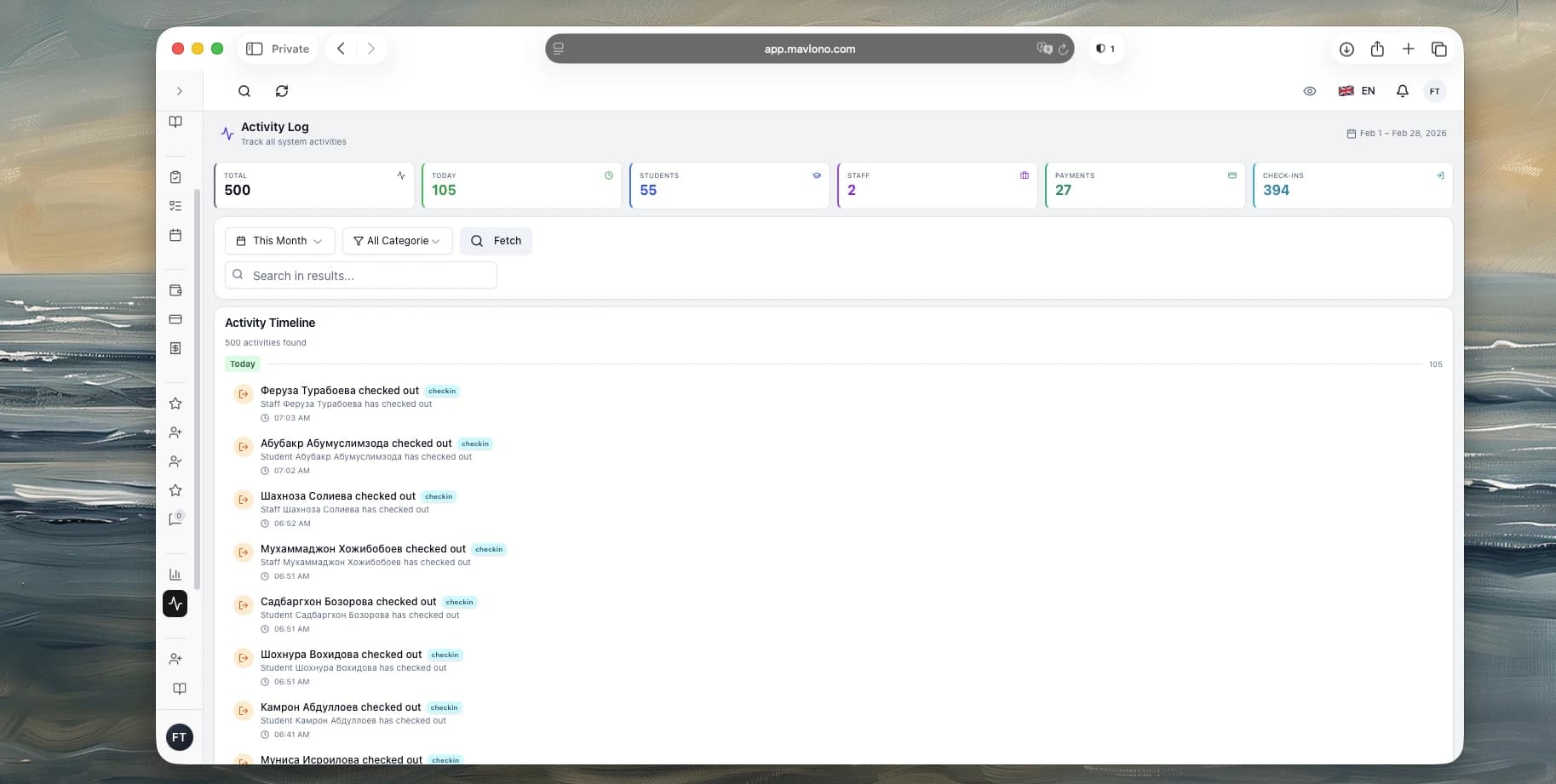
Task: Select the Check-ins card showing 394
Action: (1352, 186)
